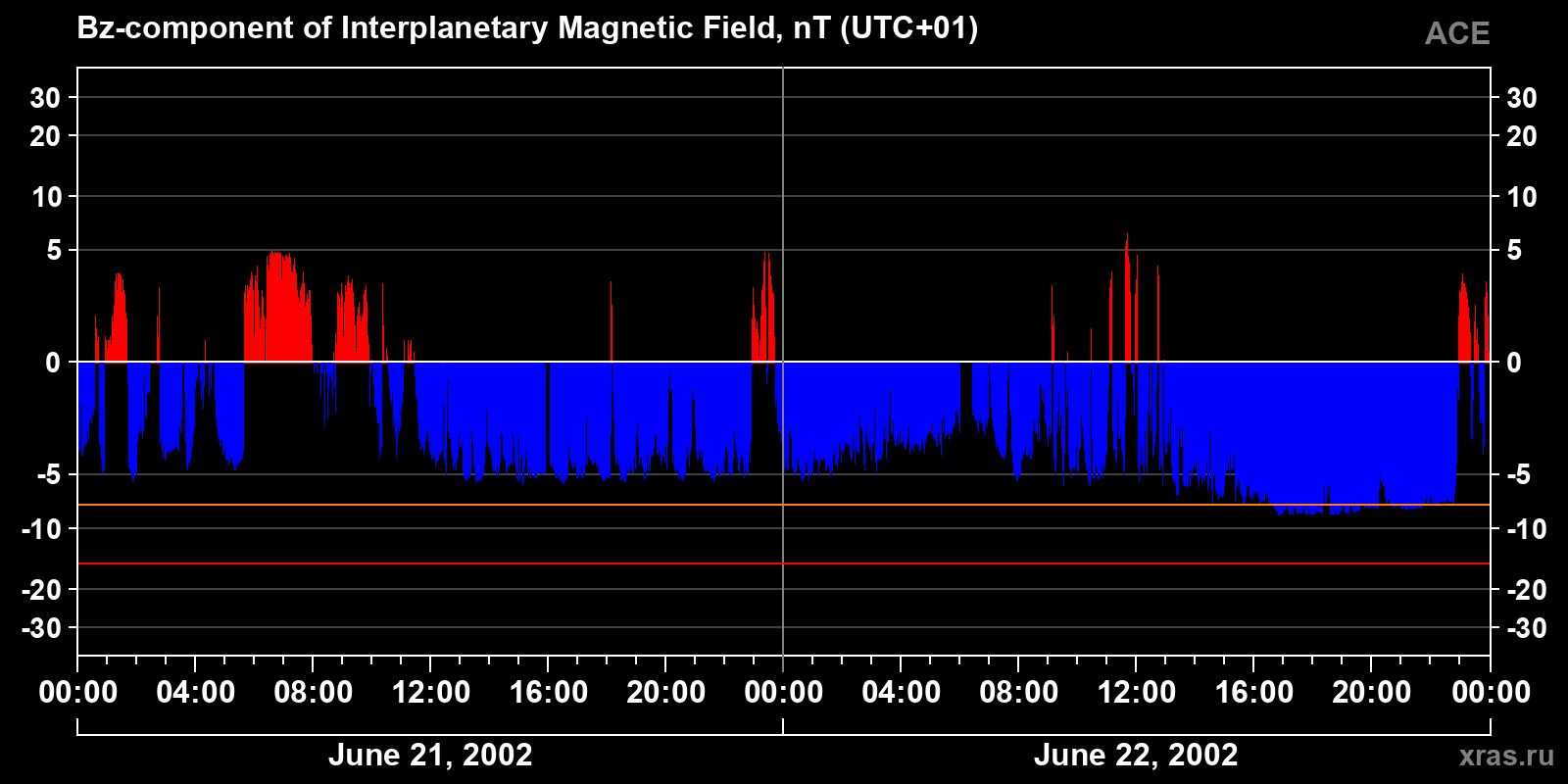Click the "20" value on the right axis
The image size is (1568, 784).
point(1521,136)
